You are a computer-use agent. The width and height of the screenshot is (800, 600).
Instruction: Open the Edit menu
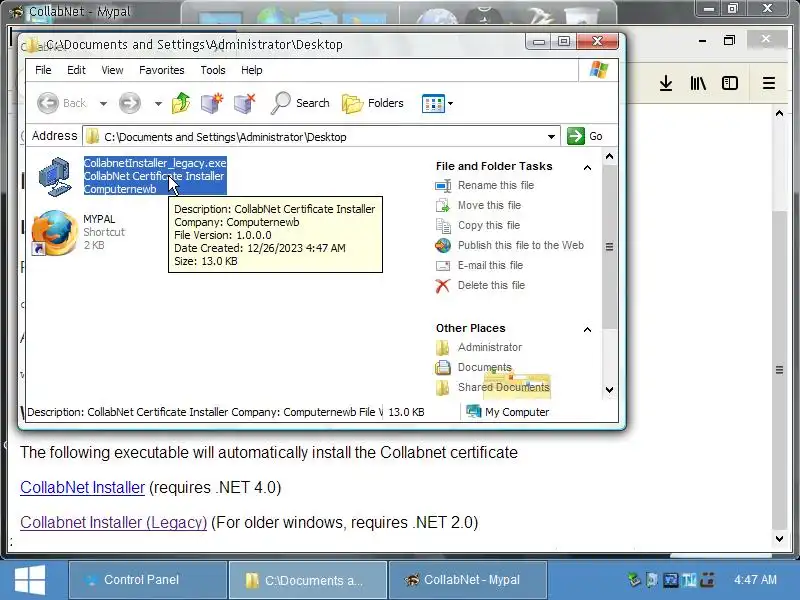point(76,70)
